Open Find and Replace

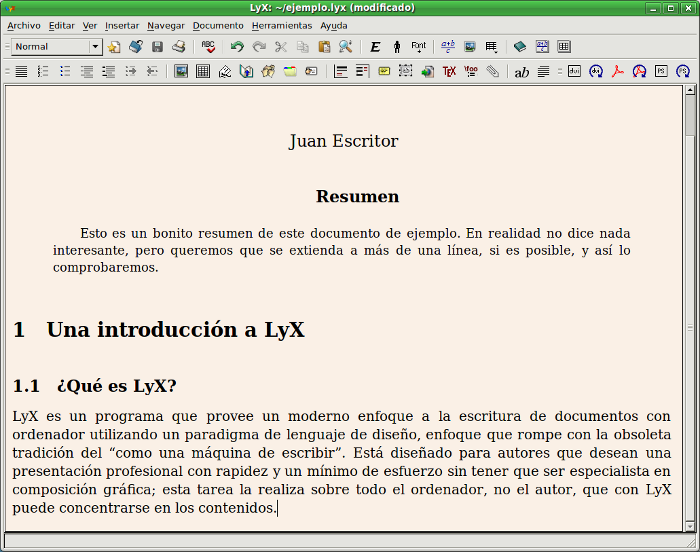(346, 46)
